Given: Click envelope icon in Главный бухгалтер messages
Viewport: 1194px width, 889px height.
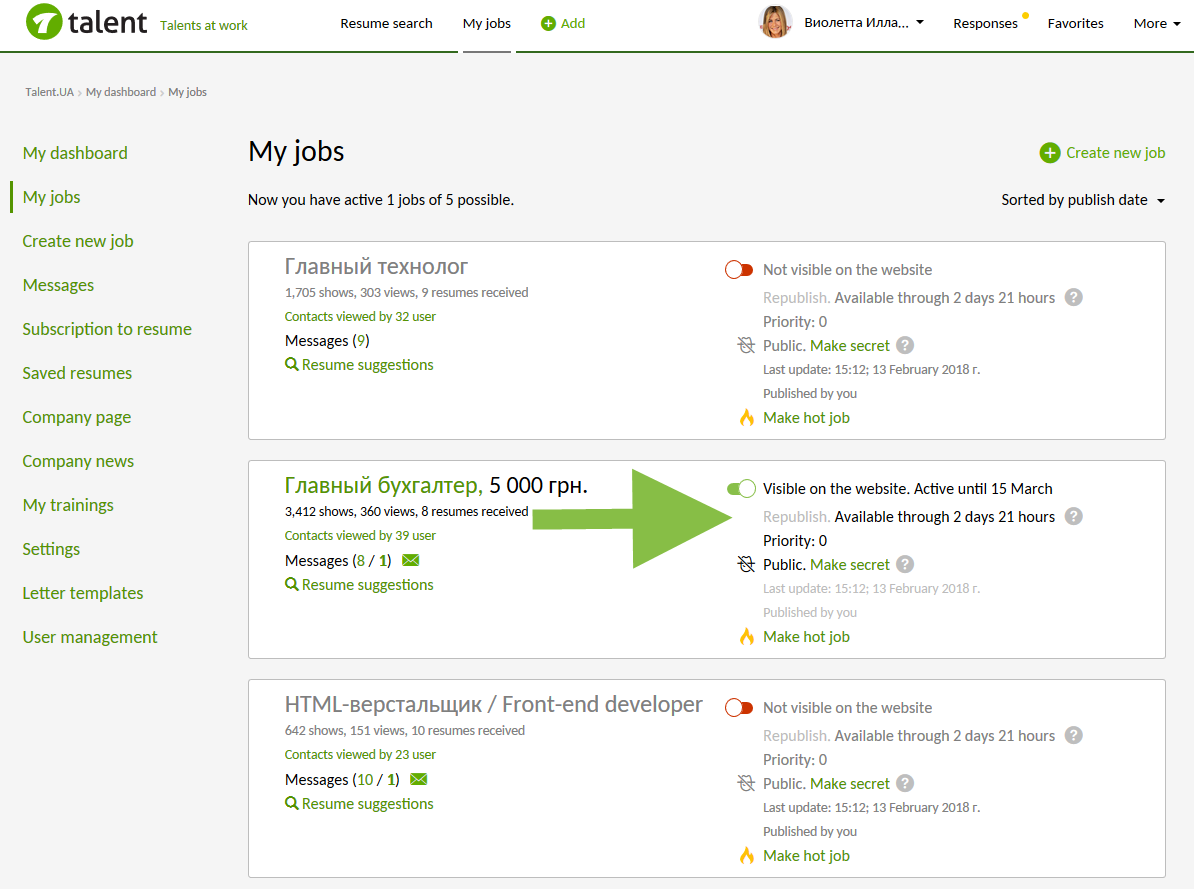Looking at the screenshot, I should (x=410, y=560).
